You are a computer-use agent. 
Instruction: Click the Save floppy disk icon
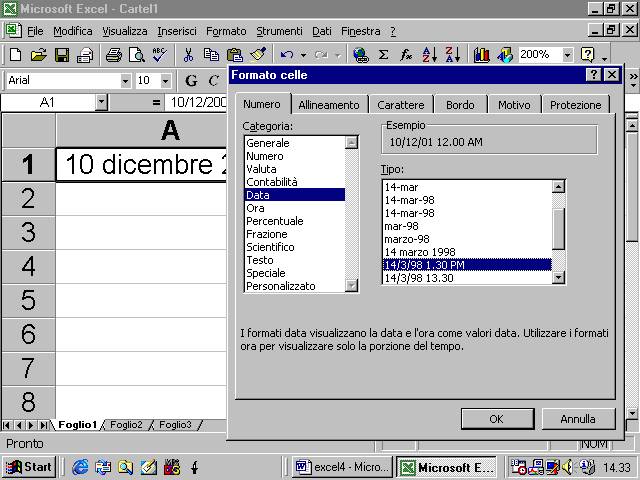click(x=62, y=55)
